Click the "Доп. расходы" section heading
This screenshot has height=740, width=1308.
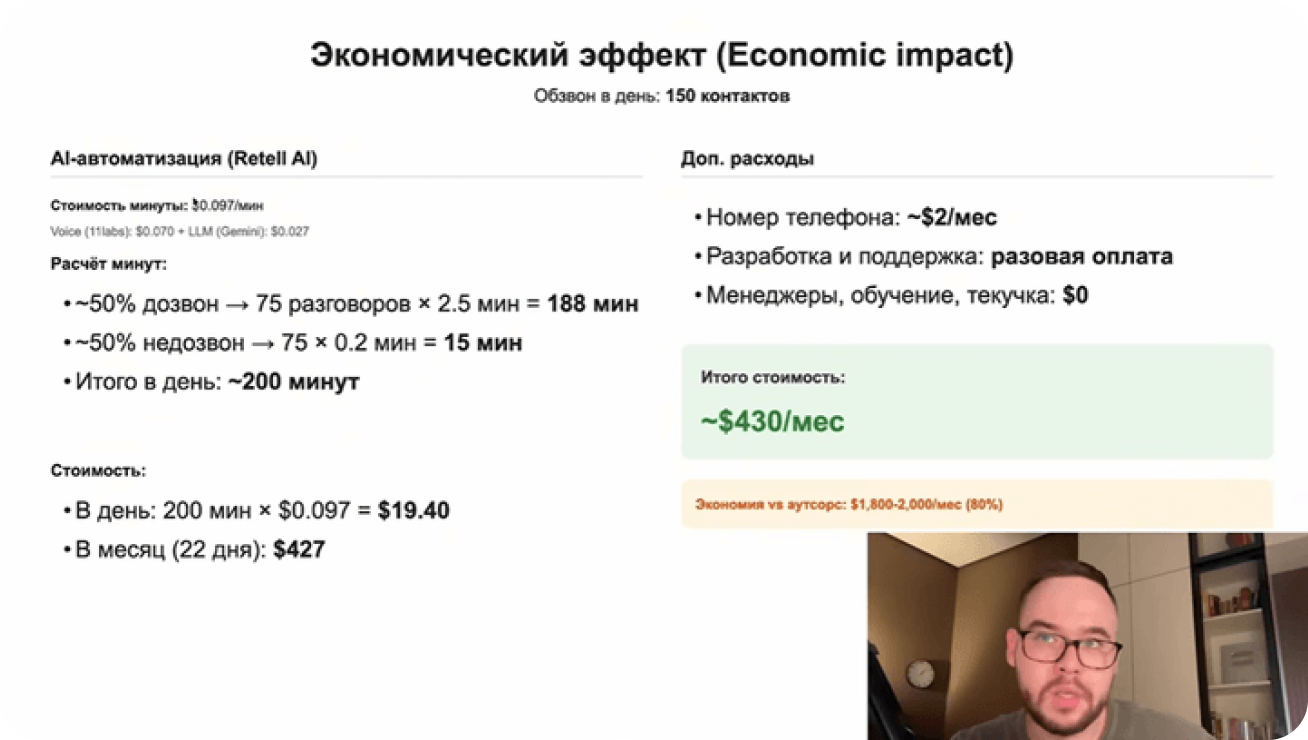(747, 158)
